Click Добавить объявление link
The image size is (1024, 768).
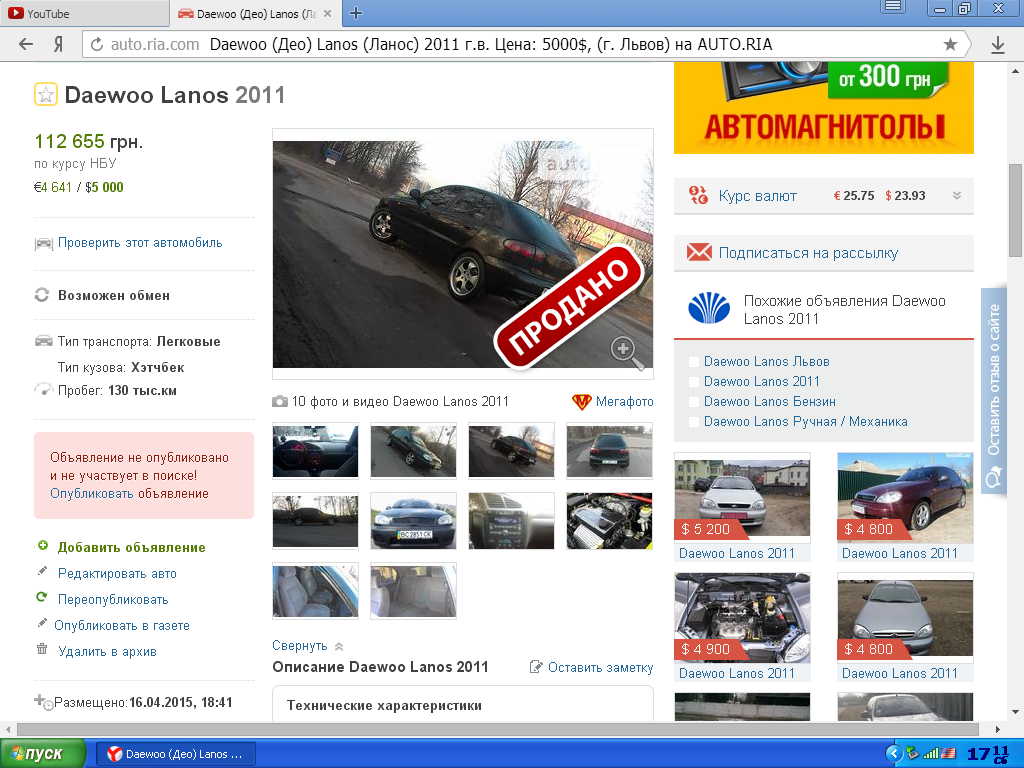[x=131, y=547]
